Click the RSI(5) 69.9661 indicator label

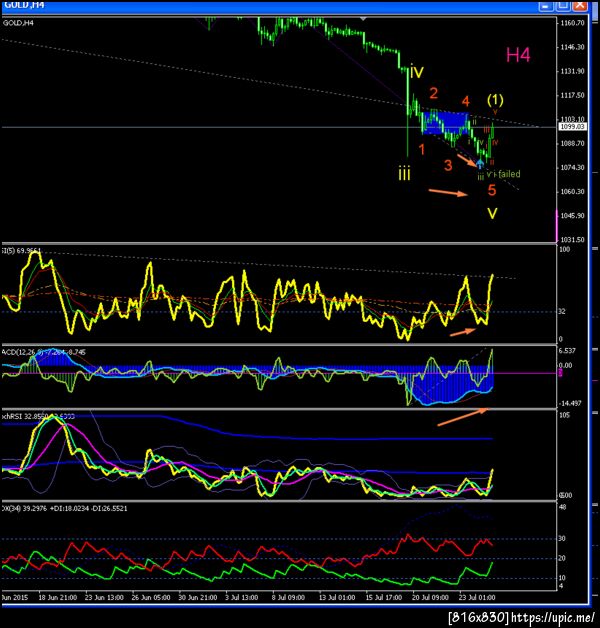point(21,251)
